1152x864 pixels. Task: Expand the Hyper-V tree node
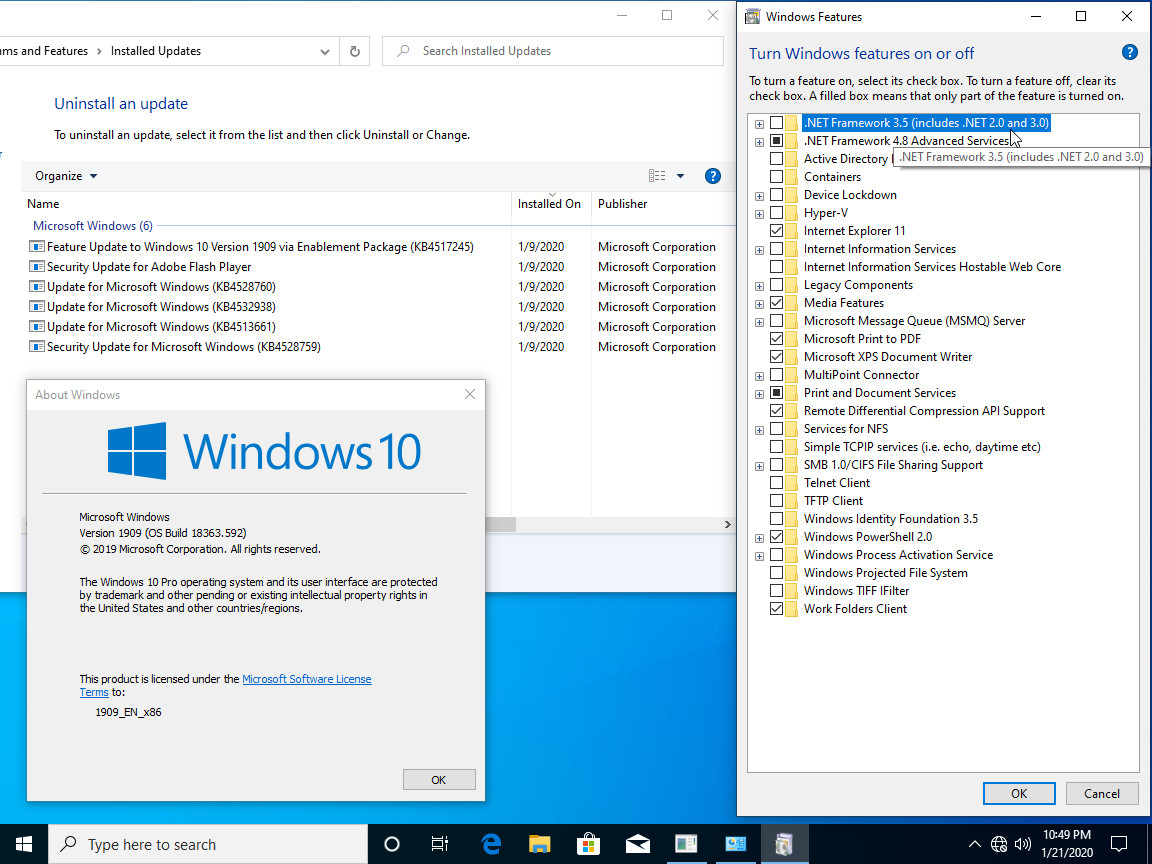click(759, 214)
